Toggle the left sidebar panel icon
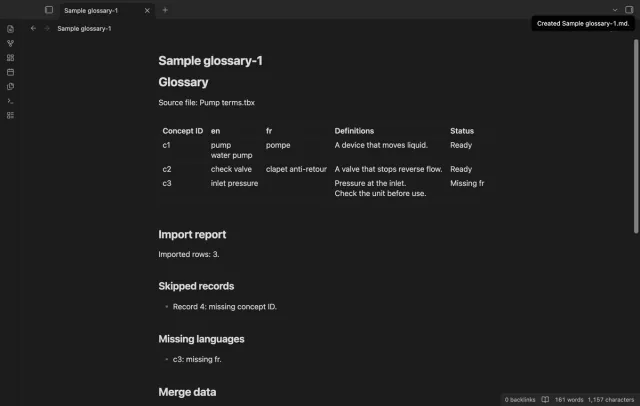The width and height of the screenshot is (640, 406). pos(49,10)
